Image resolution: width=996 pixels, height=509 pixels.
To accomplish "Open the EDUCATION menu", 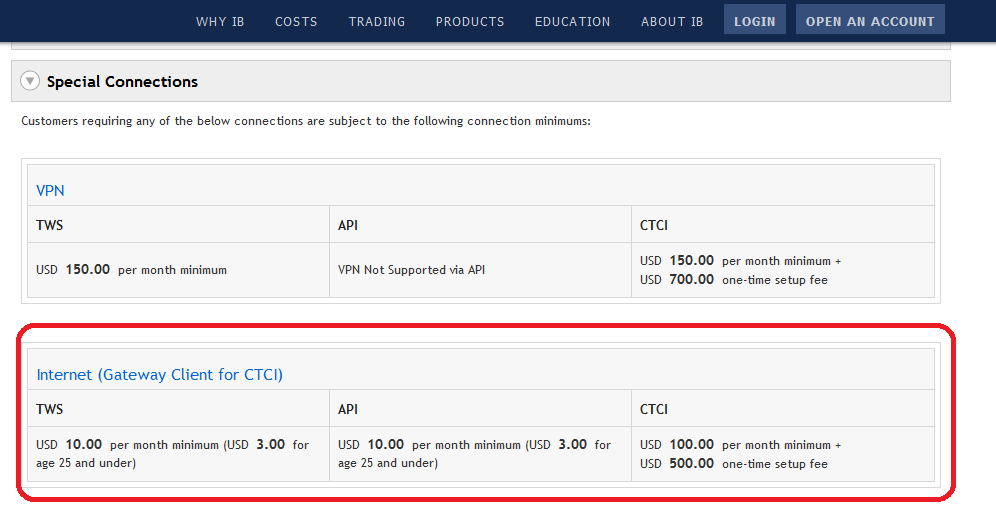I will [x=572, y=21].
